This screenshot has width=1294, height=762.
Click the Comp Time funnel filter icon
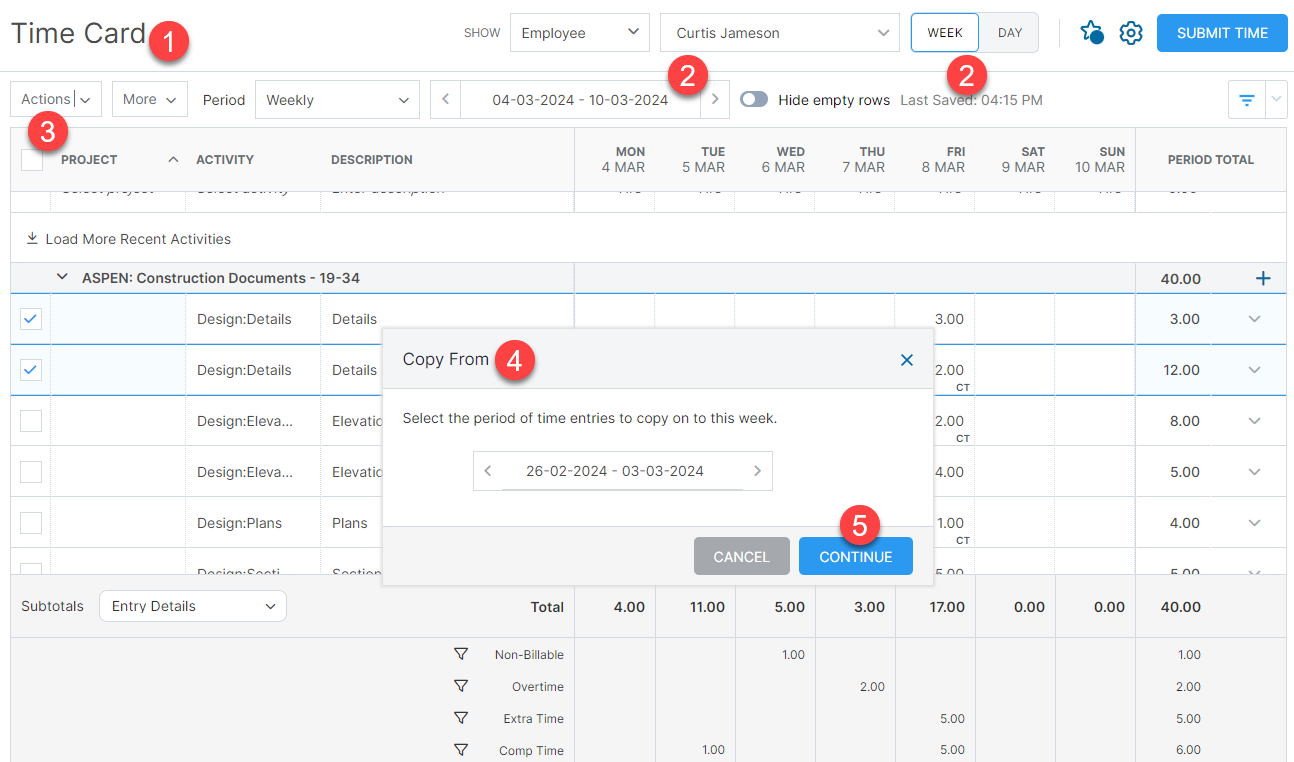click(x=461, y=750)
